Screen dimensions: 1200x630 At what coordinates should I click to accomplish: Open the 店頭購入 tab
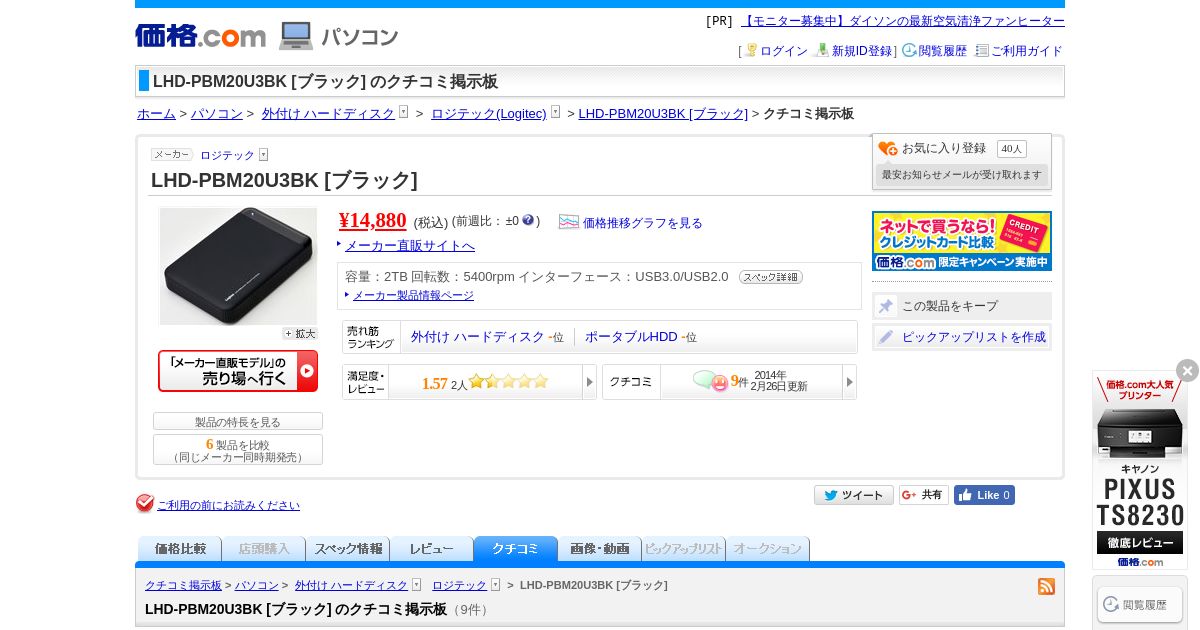(x=264, y=549)
